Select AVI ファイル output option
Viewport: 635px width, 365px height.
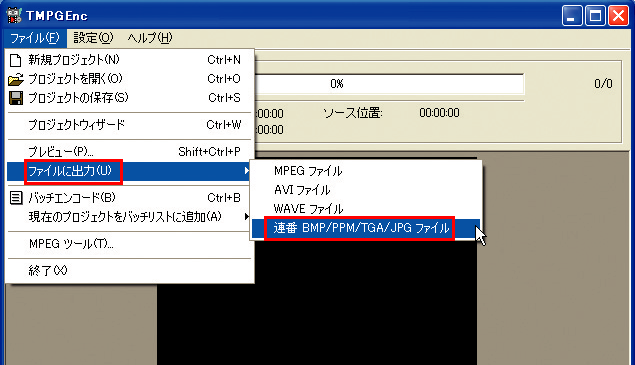pos(366,190)
